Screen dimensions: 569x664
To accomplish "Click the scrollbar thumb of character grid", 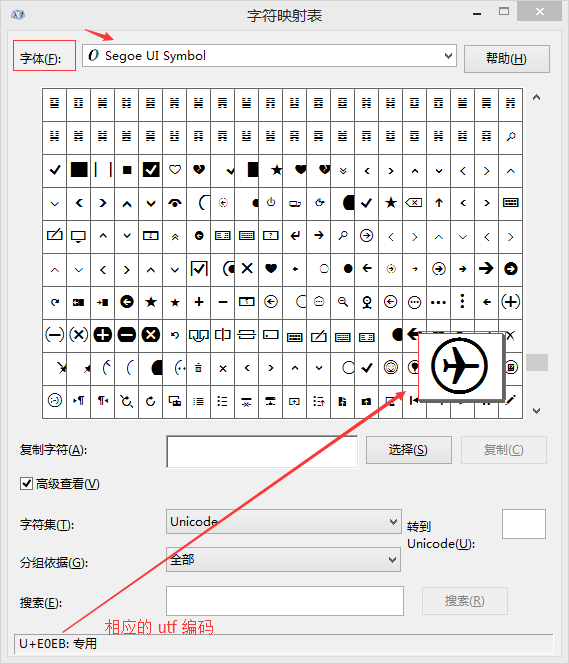I will click(x=537, y=362).
